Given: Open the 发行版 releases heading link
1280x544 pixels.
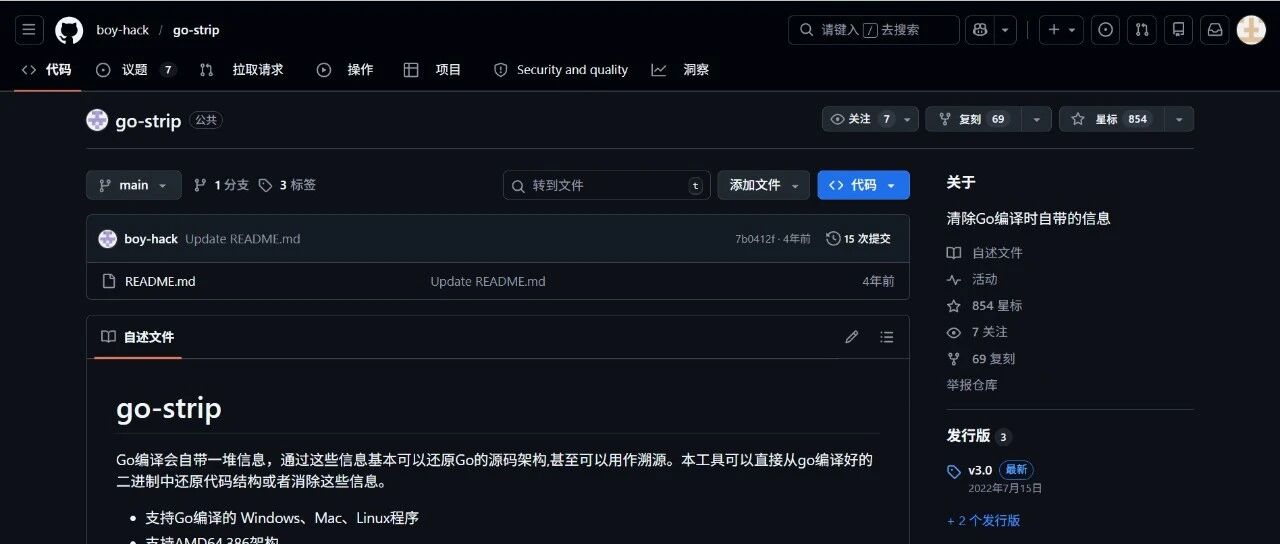Looking at the screenshot, I should click(x=968, y=436).
